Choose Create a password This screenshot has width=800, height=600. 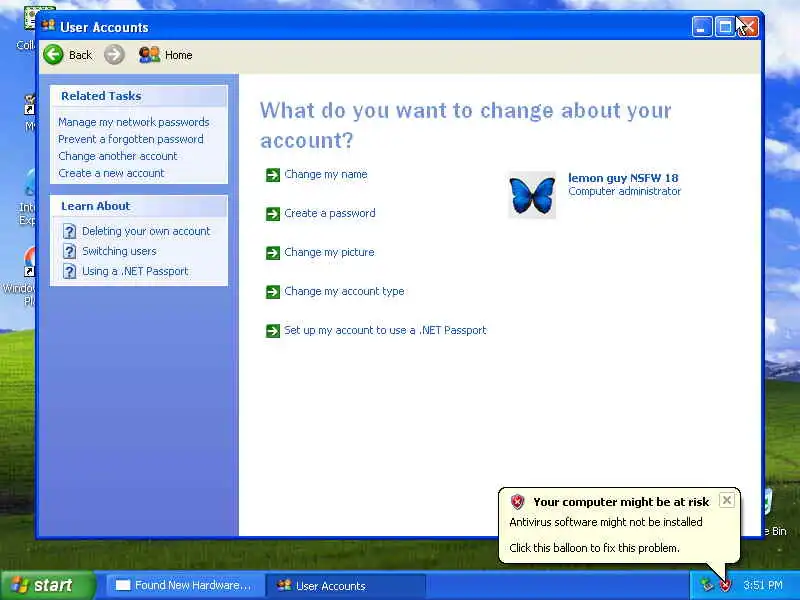[x=330, y=213]
